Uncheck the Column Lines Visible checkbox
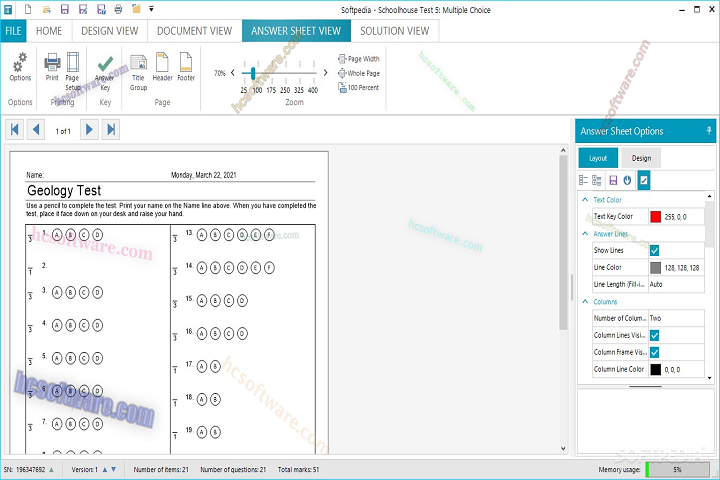 pyautogui.click(x=655, y=335)
